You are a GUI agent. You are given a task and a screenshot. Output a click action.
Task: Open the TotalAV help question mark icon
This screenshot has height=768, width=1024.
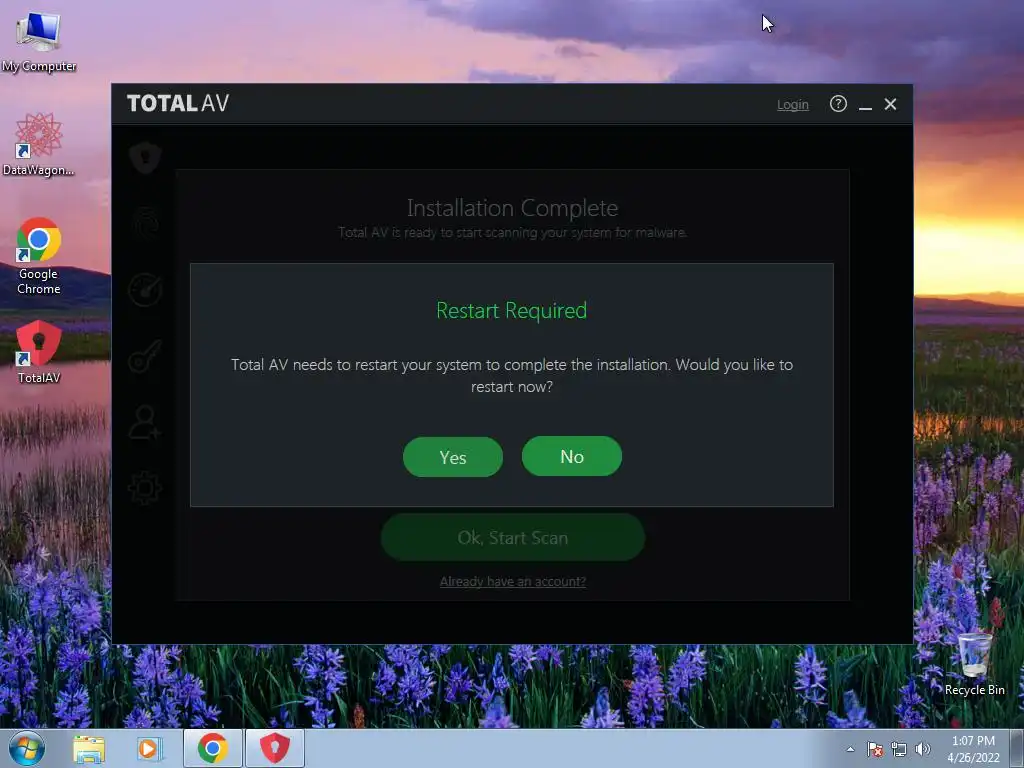(x=838, y=104)
